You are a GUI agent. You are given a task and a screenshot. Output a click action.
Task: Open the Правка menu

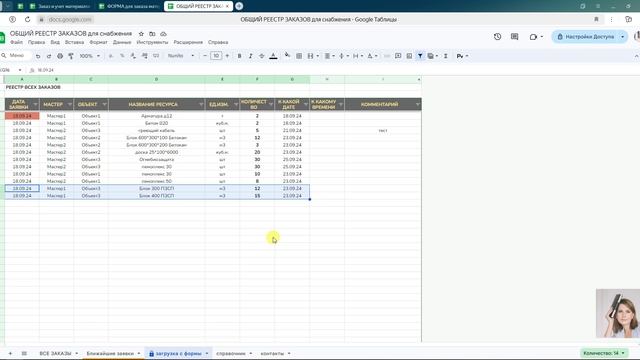[36, 42]
